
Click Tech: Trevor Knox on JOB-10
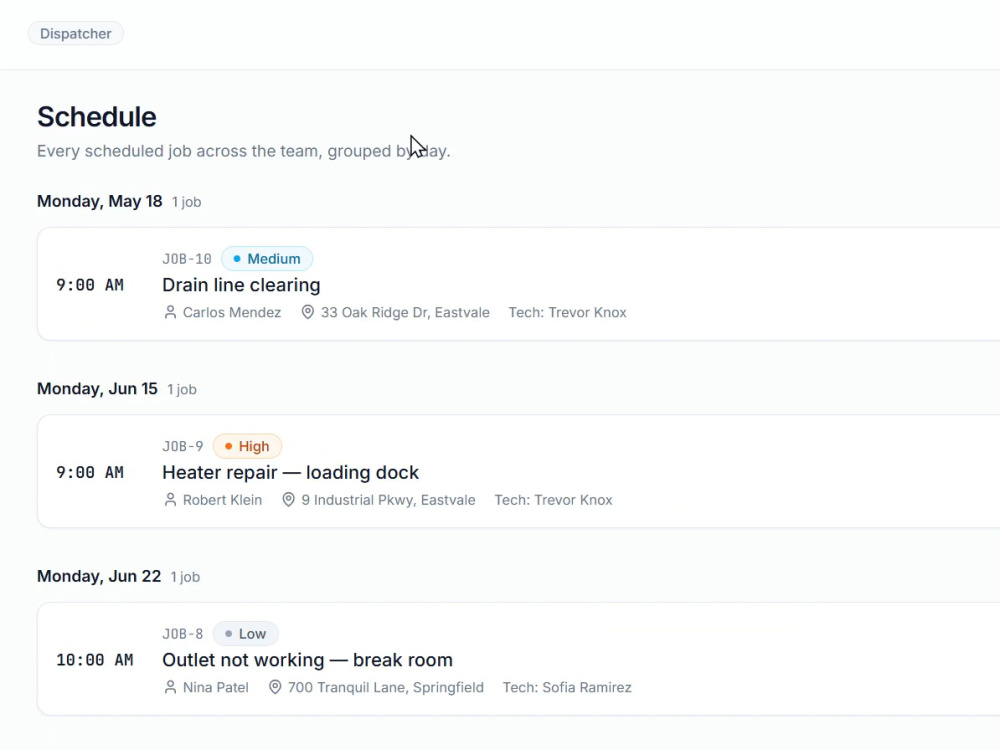tap(568, 312)
